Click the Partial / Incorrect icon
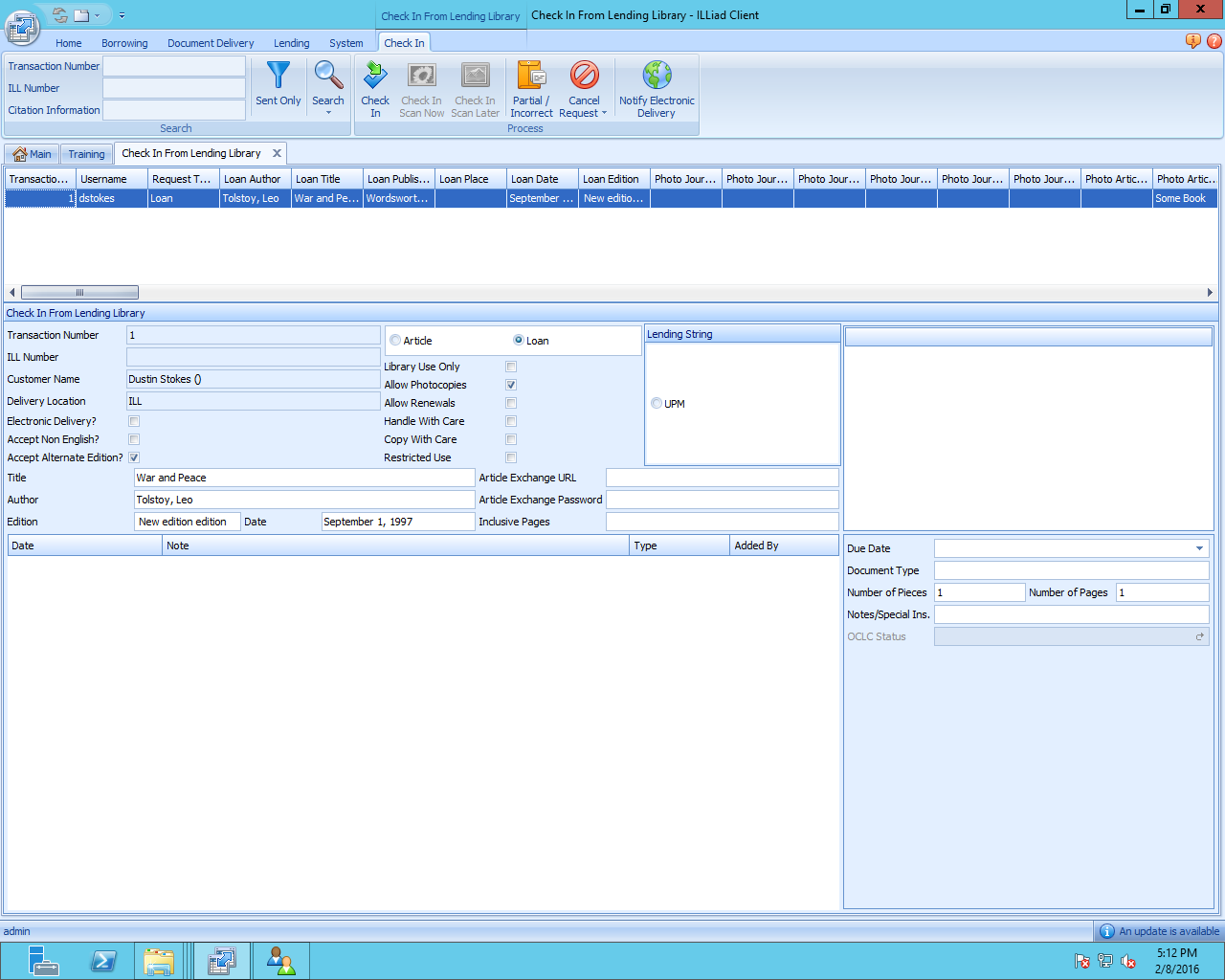The height and width of the screenshot is (980, 1225). (x=531, y=77)
